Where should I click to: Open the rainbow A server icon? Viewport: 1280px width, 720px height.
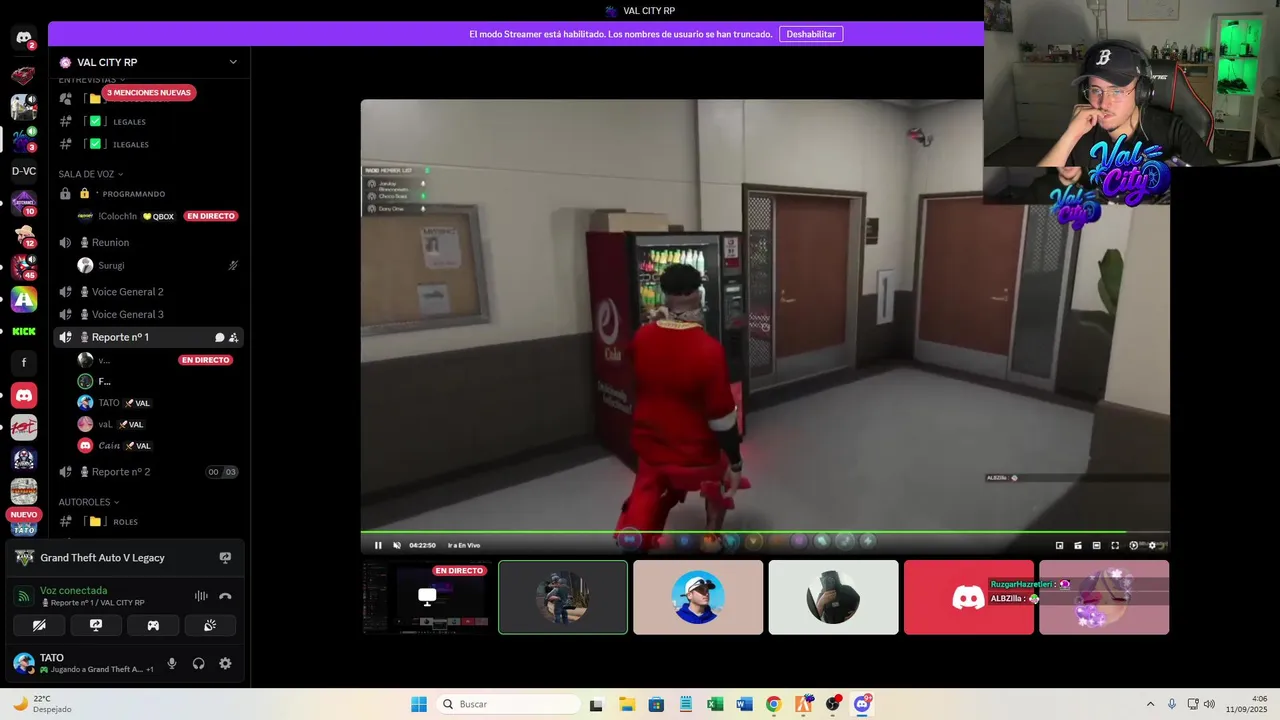[24, 299]
